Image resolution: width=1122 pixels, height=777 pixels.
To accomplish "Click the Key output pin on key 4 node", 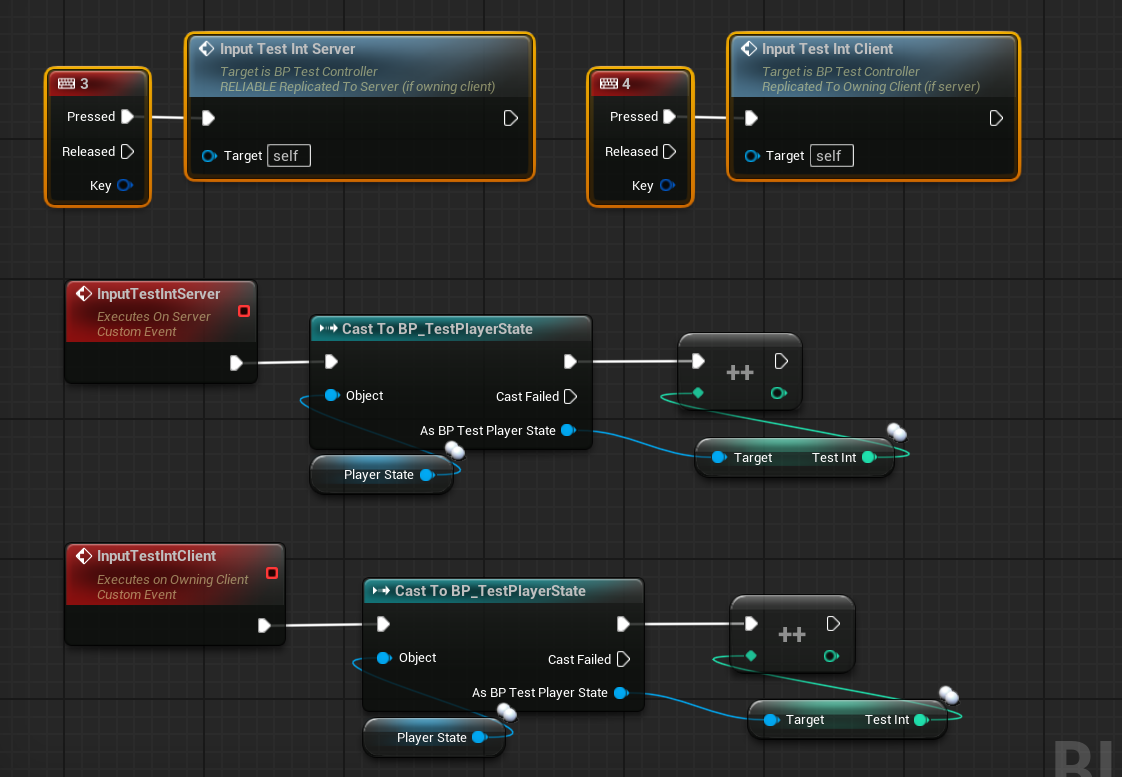I will tap(667, 185).
